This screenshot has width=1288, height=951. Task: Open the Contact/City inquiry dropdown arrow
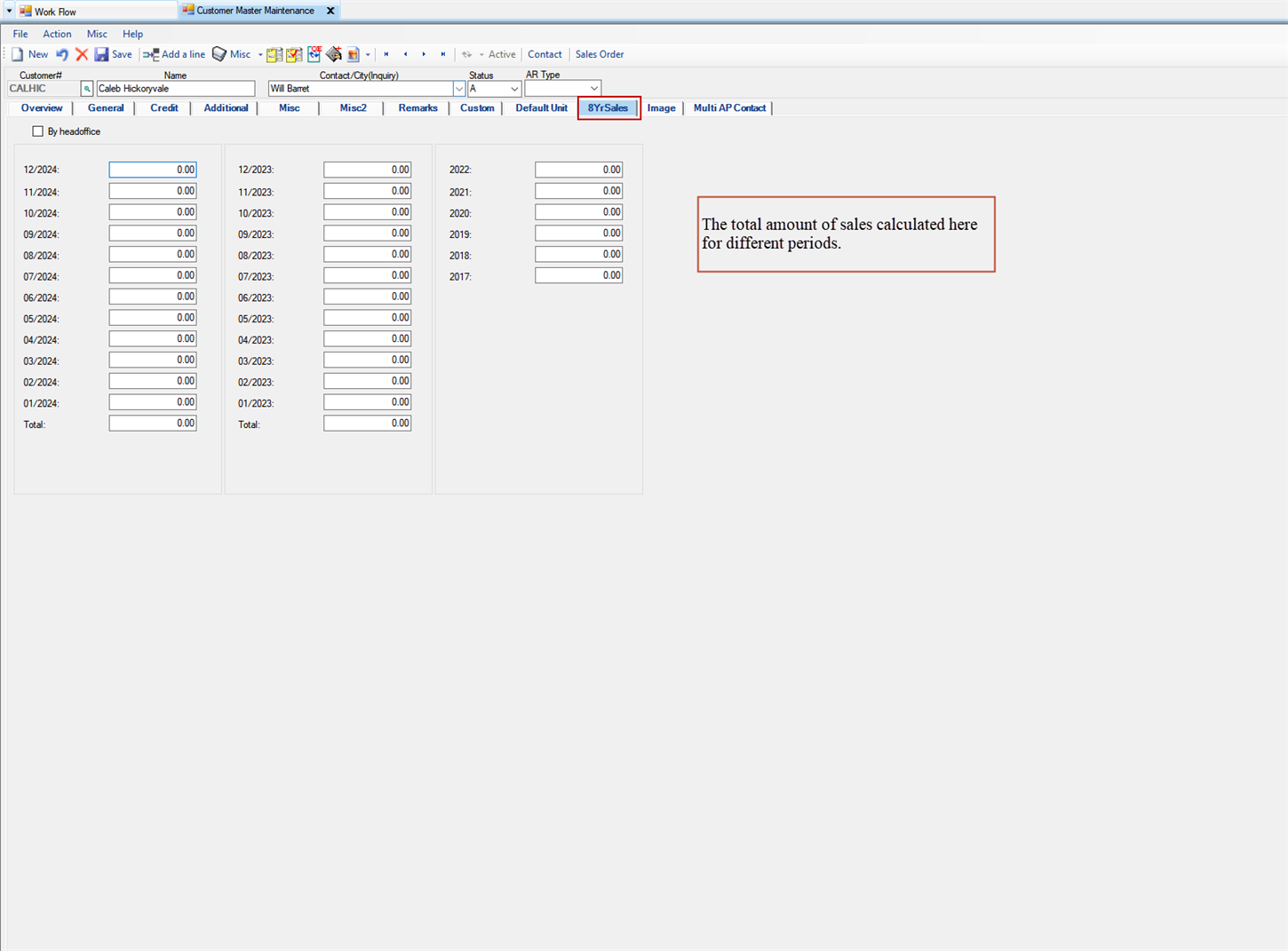click(458, 88)
